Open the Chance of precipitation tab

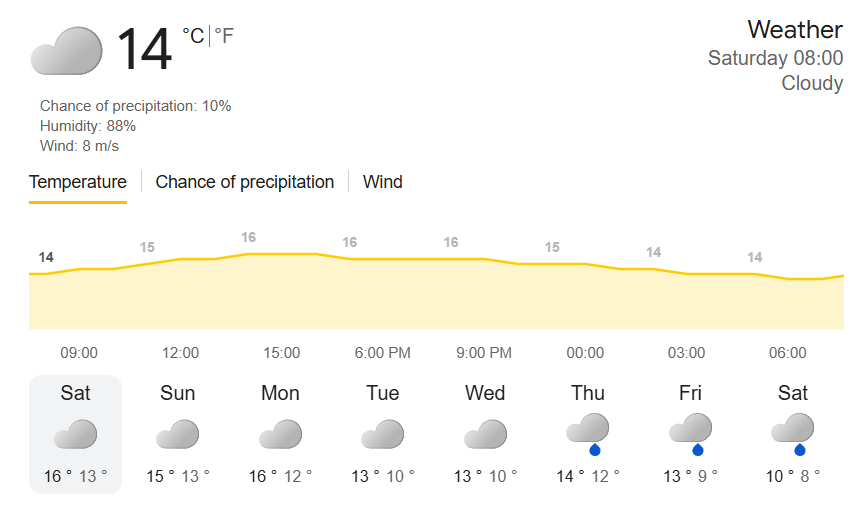tap(244, 182)
